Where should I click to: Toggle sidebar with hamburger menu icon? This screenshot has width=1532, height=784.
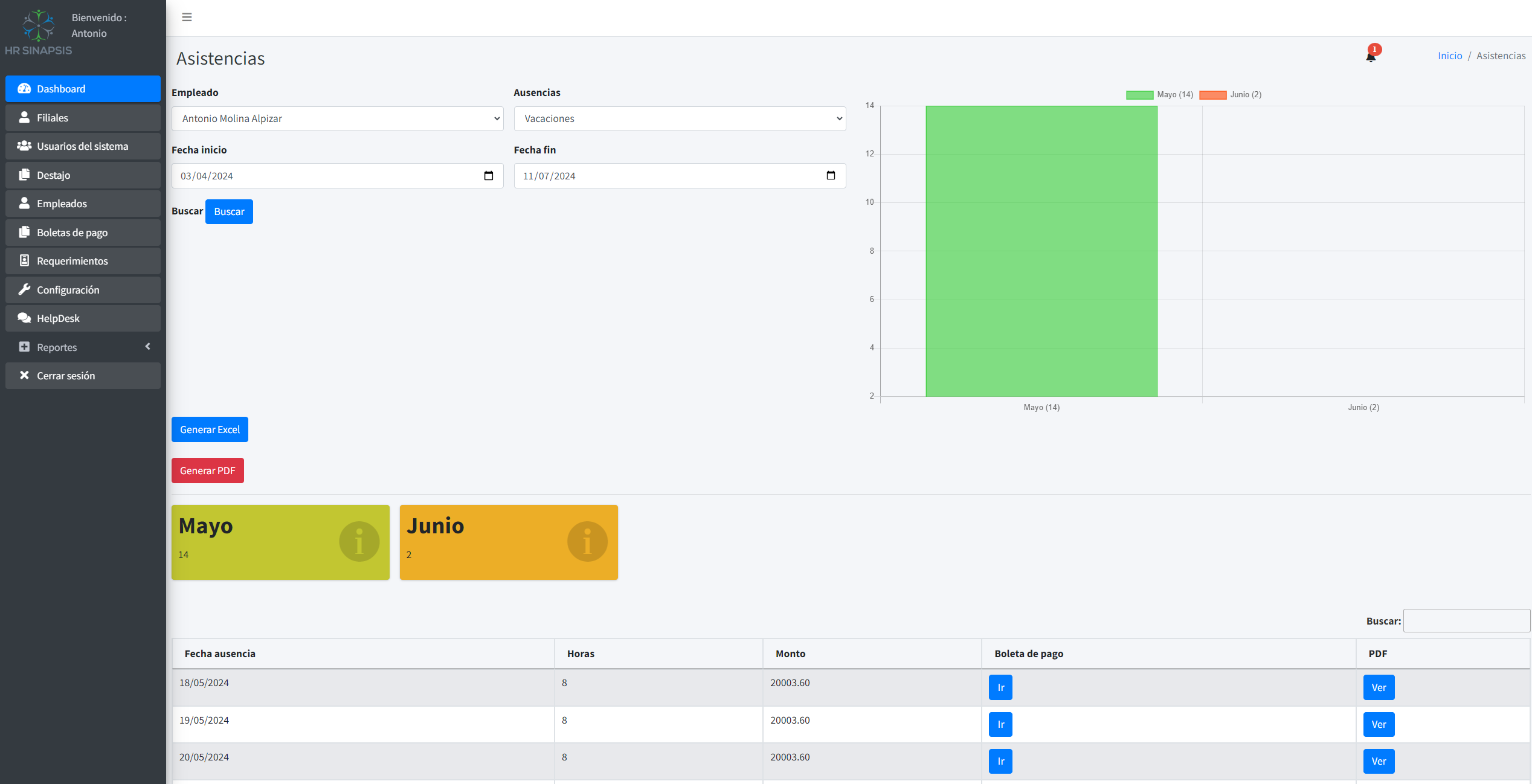pos(187,17)
